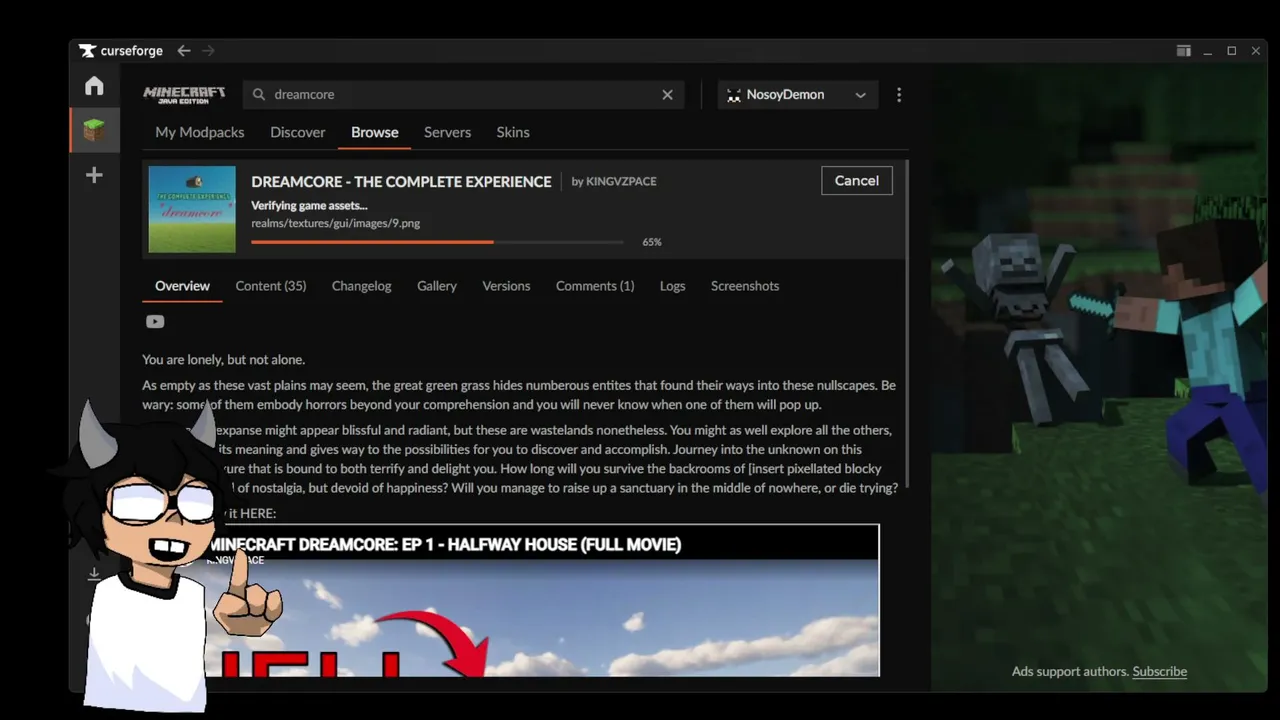The width and height of the screenshot is (1280, 720).
Task: Click the "Ads support authors." text
Action: [x=1070, y=671]
